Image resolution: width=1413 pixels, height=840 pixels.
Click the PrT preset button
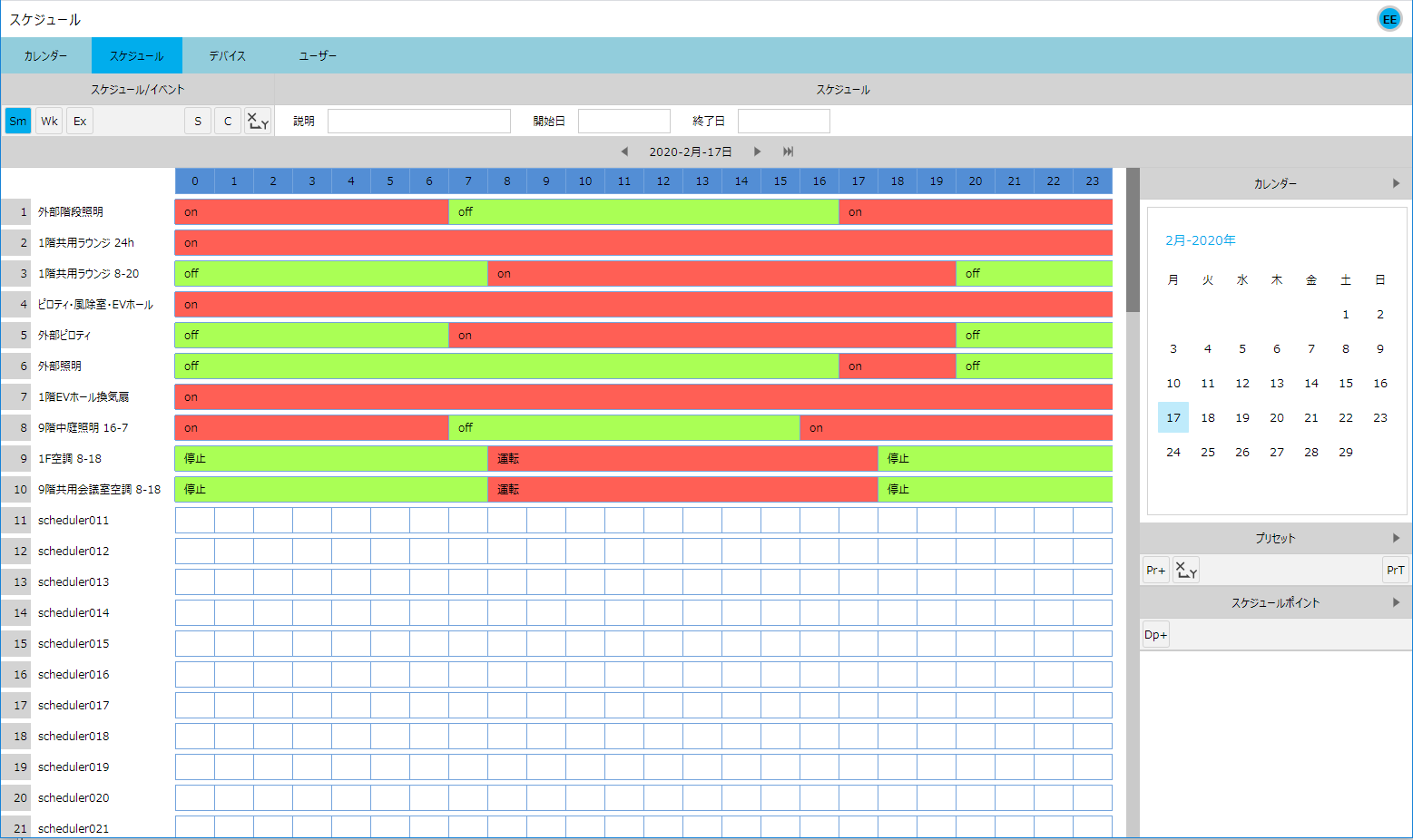tap(1396, 570)
